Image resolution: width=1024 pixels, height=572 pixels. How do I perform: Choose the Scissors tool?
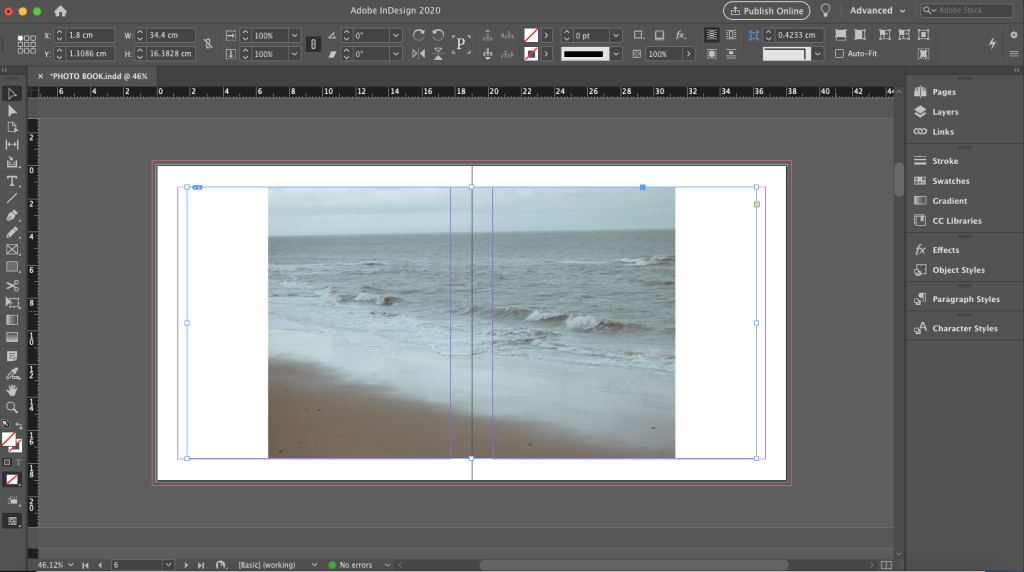tap(12, 285)
